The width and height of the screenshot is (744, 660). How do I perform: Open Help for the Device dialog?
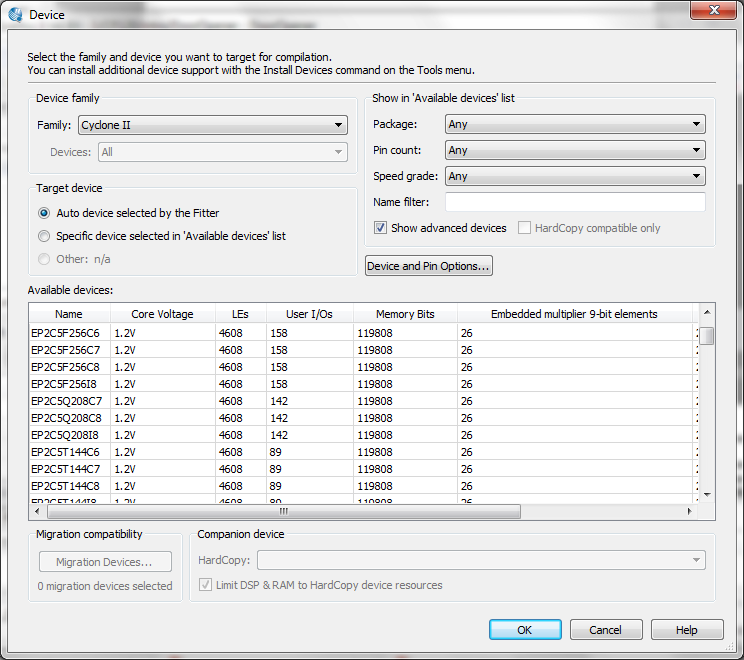pyautogui.click(x=687, y=630)
